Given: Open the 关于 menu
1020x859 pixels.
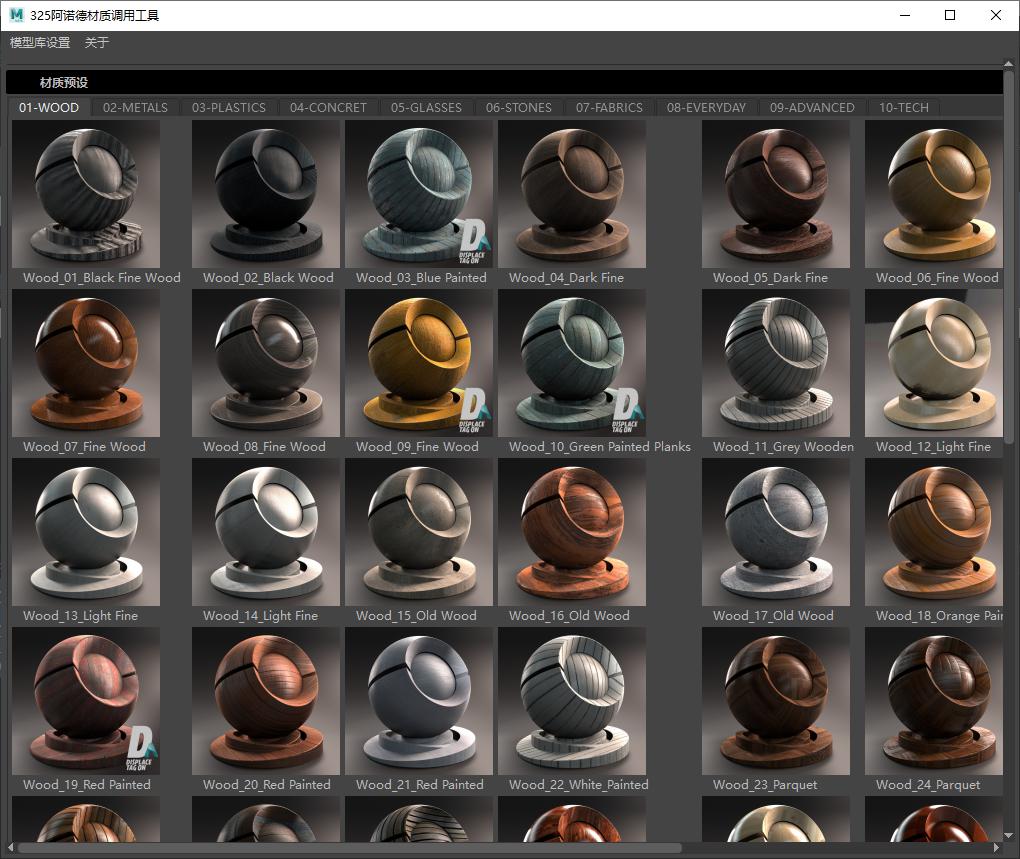Looking at the screenshot, I should [x=97, y=43].
